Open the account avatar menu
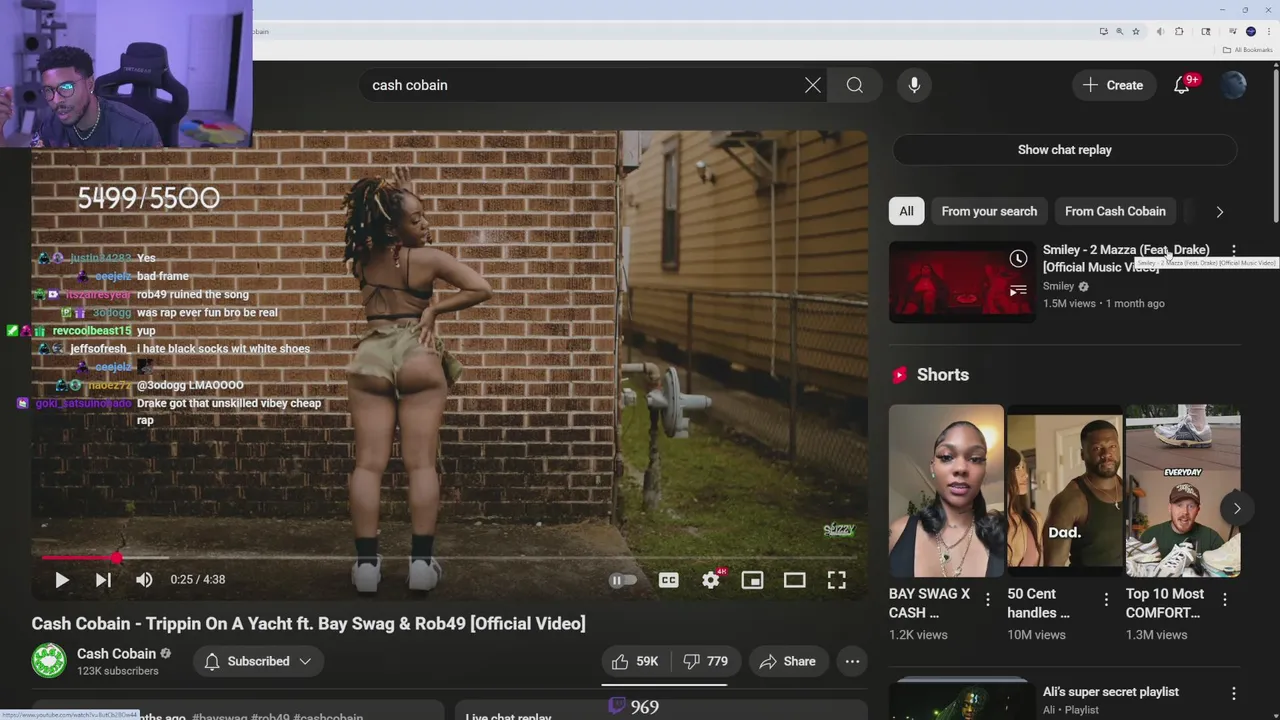The width and height of the screenshot is (1280, 720). coord(1234,85)
